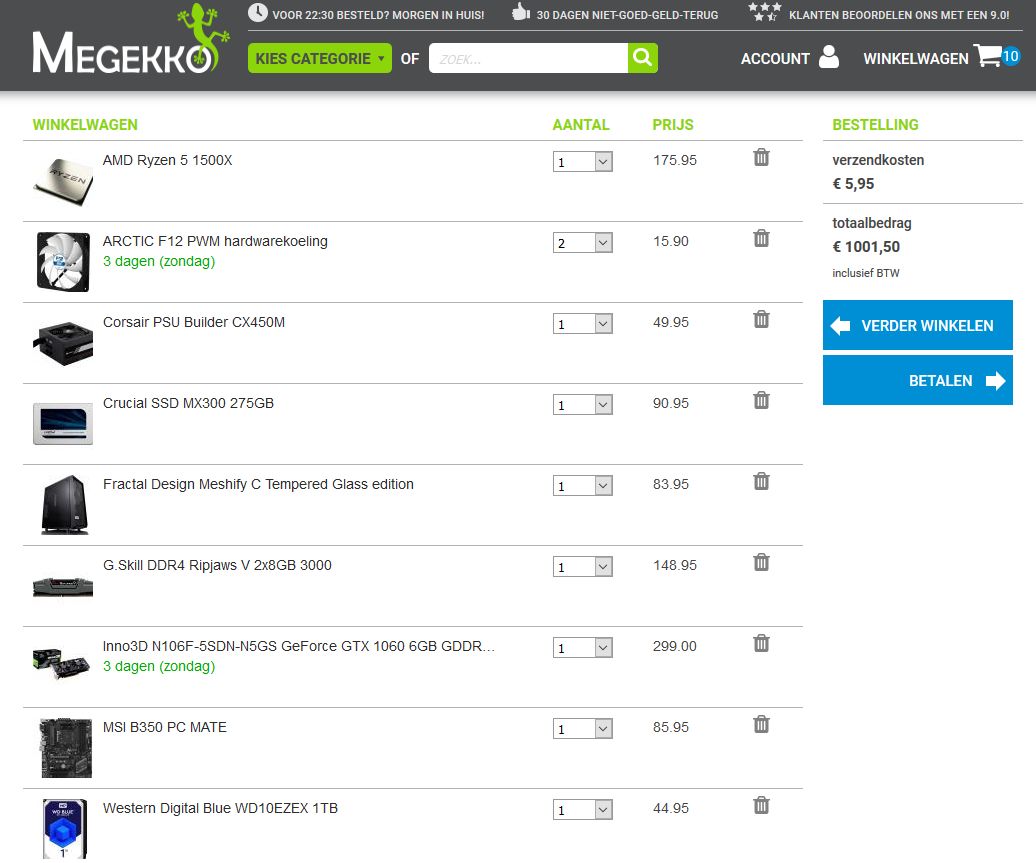Open Inno3D GeForce GTX 1060 product link
Viewport: 1036px width, 863px height.
(x=299, y=646)
